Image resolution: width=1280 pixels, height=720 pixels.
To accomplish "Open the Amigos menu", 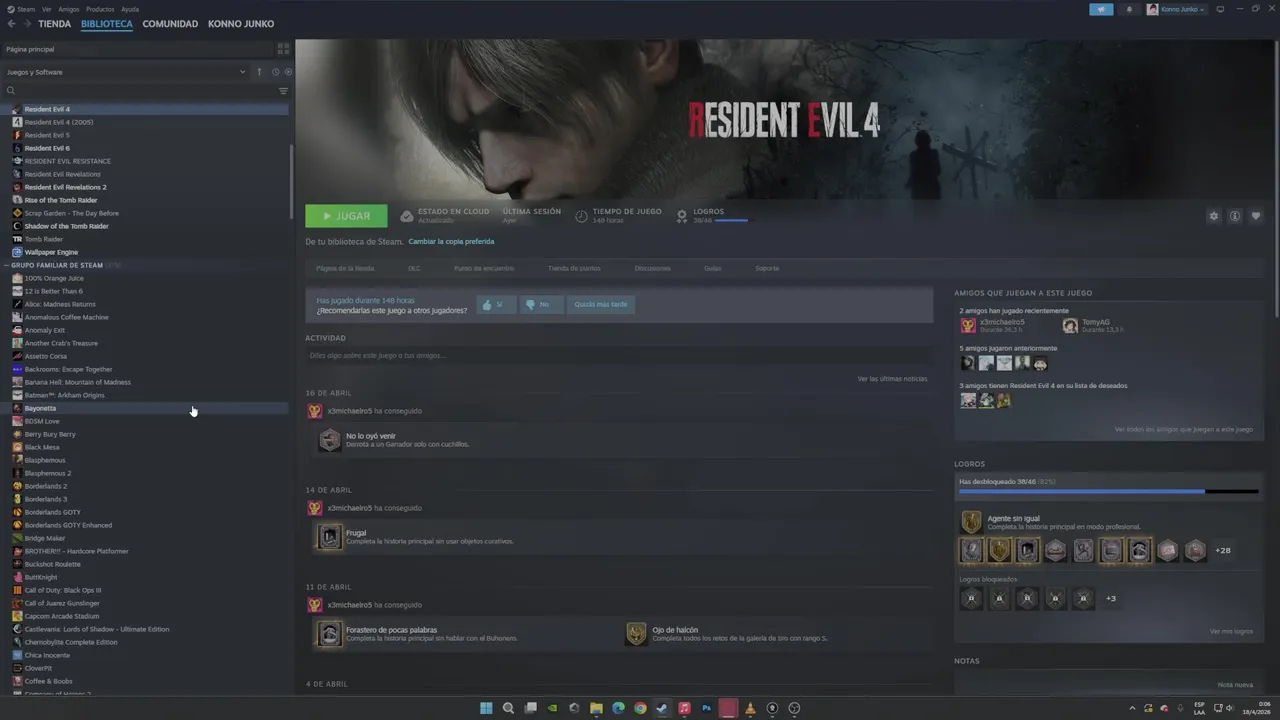I will coord(69,9).
